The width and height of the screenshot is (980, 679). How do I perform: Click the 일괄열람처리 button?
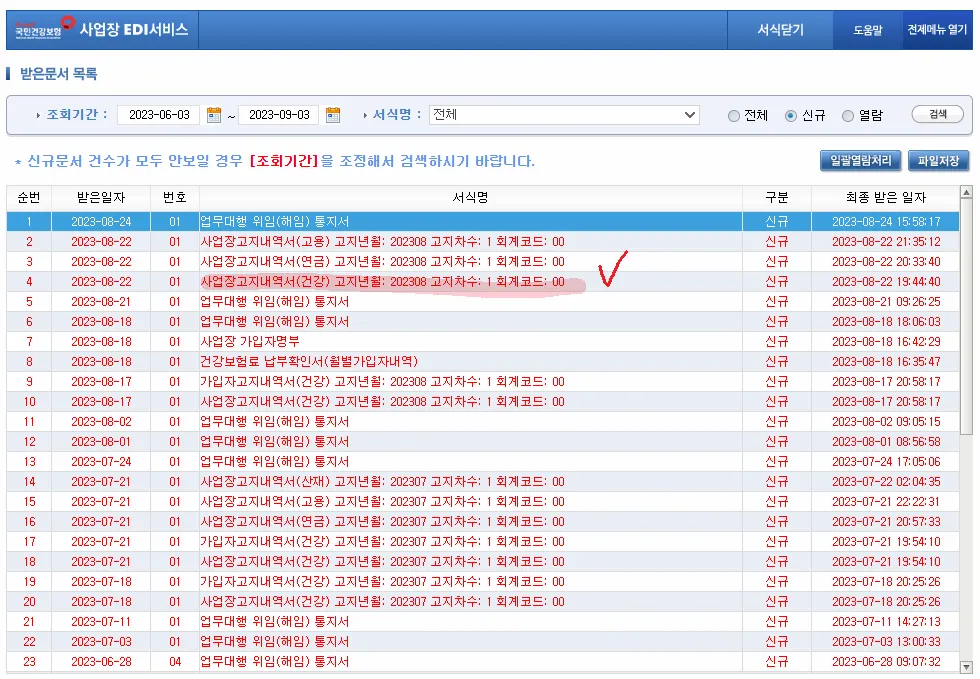point(861,161)
